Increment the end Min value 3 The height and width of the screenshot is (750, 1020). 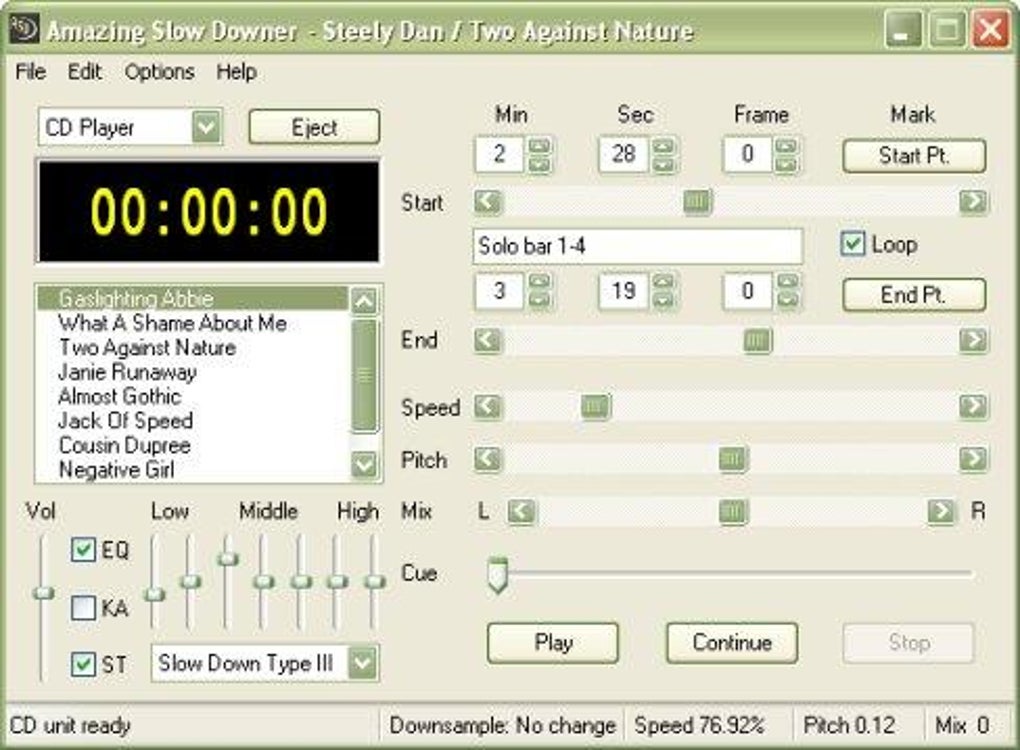point(540,282)
